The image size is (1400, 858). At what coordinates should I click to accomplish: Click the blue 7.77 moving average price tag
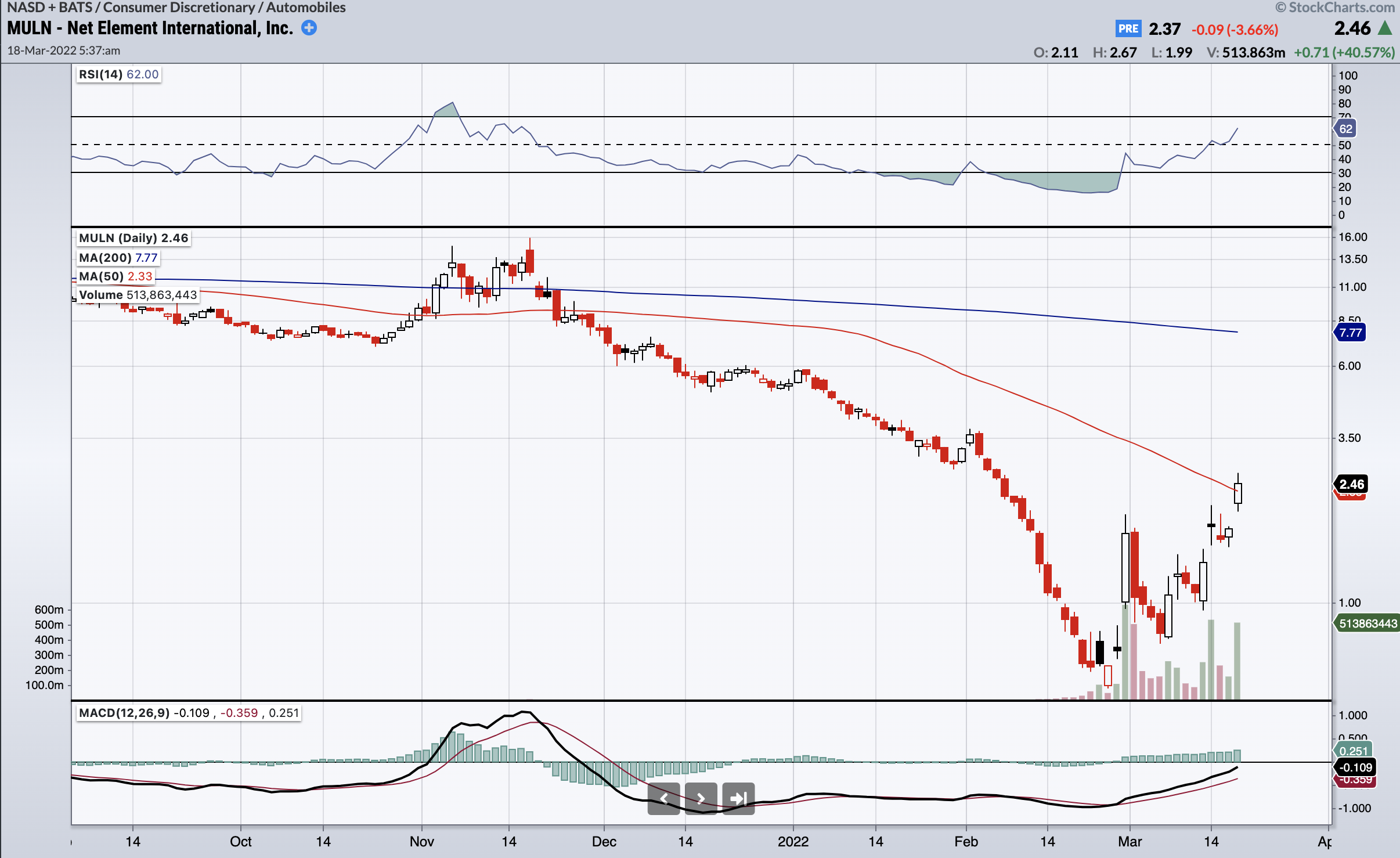pos(1350,333)
